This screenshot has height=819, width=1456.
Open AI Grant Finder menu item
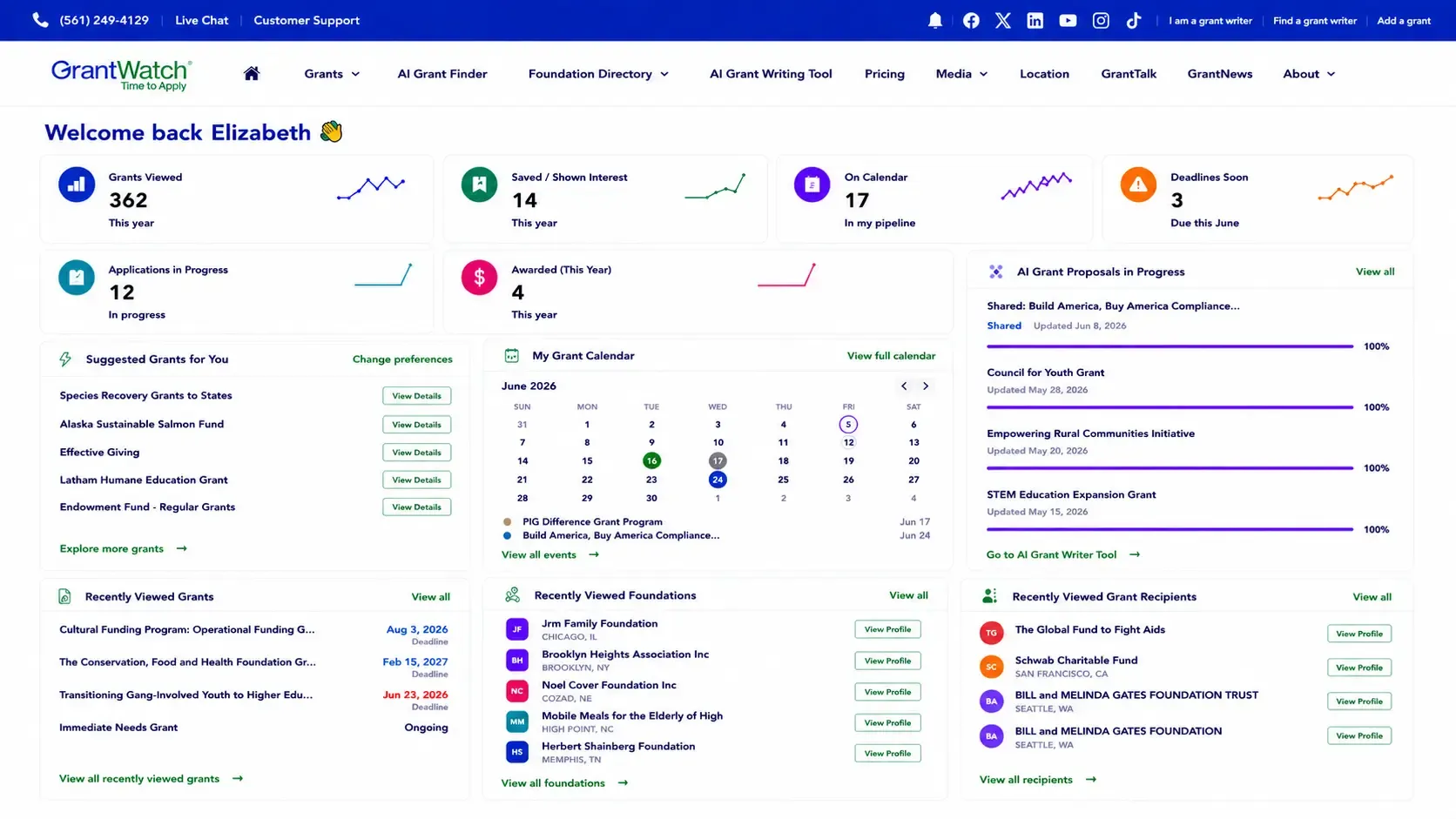point(442,74)
